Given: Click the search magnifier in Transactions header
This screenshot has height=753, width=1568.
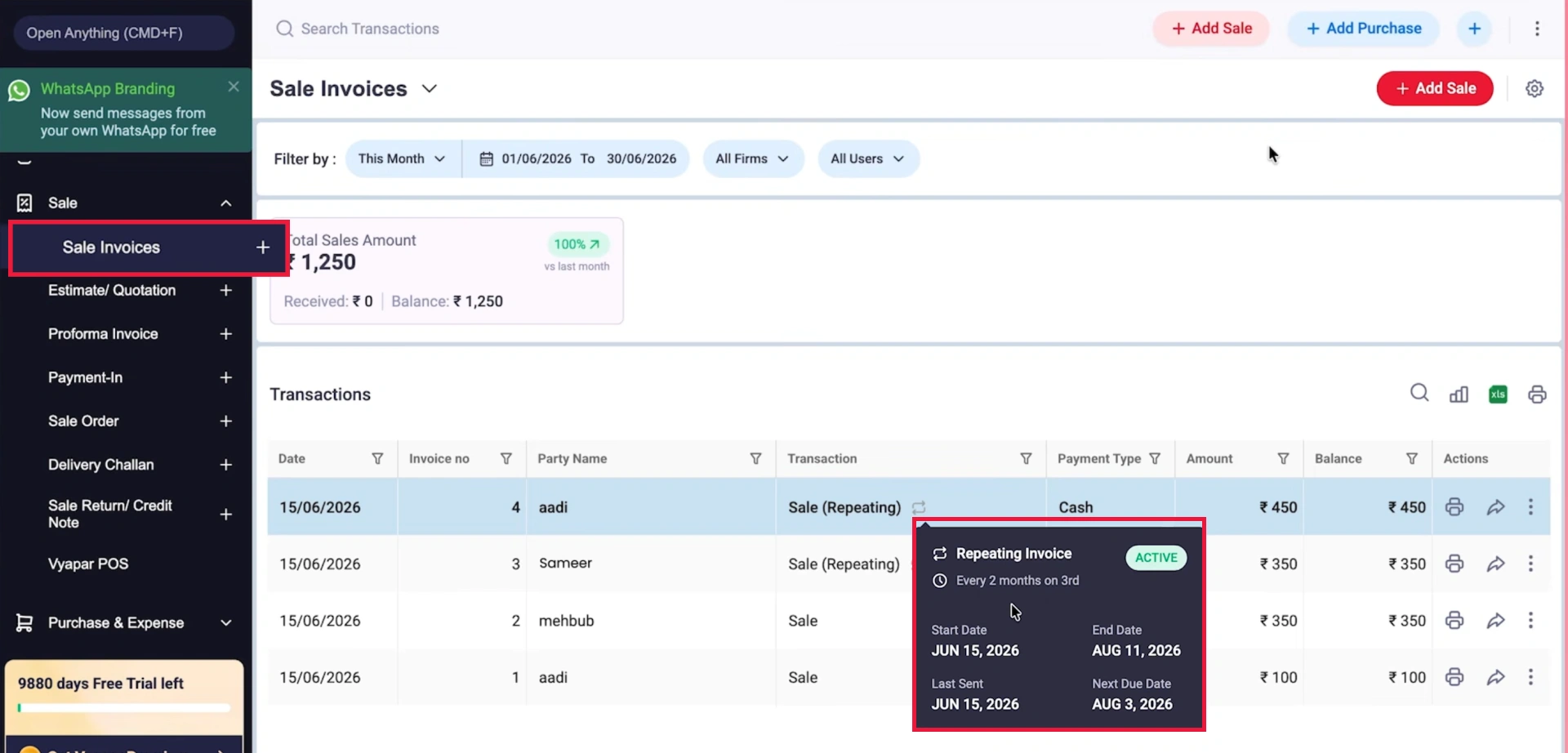Looking at the screenshot, I should click(x=1419, y=393).
